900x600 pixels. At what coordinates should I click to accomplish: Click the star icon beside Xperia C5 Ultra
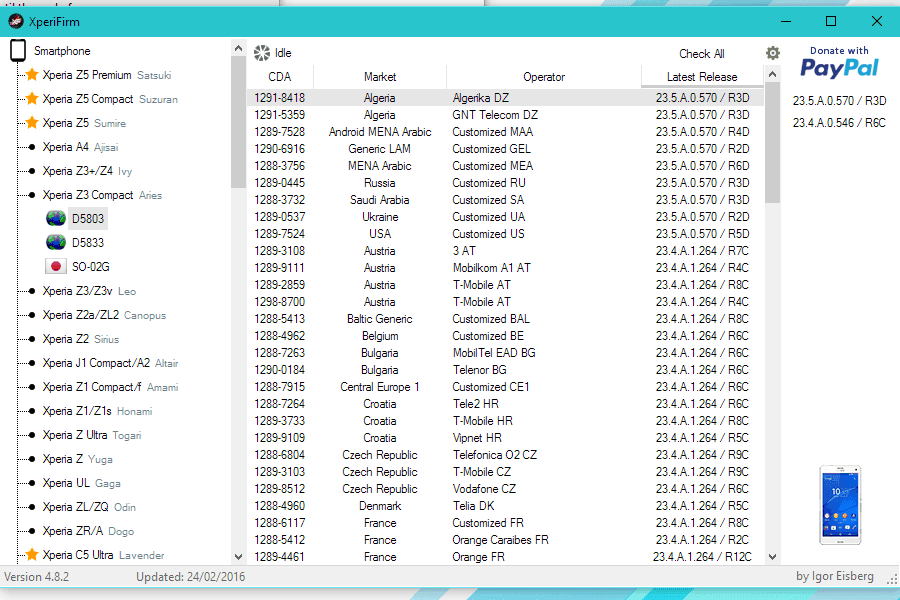coord(32,555)
